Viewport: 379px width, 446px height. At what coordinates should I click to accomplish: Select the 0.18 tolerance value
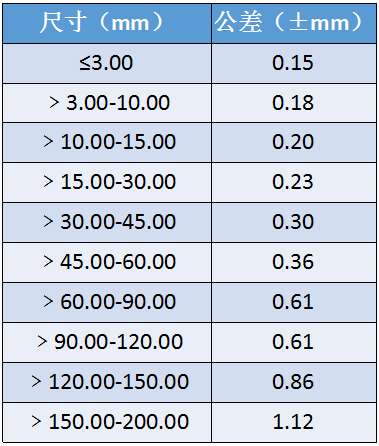point(294,103)
